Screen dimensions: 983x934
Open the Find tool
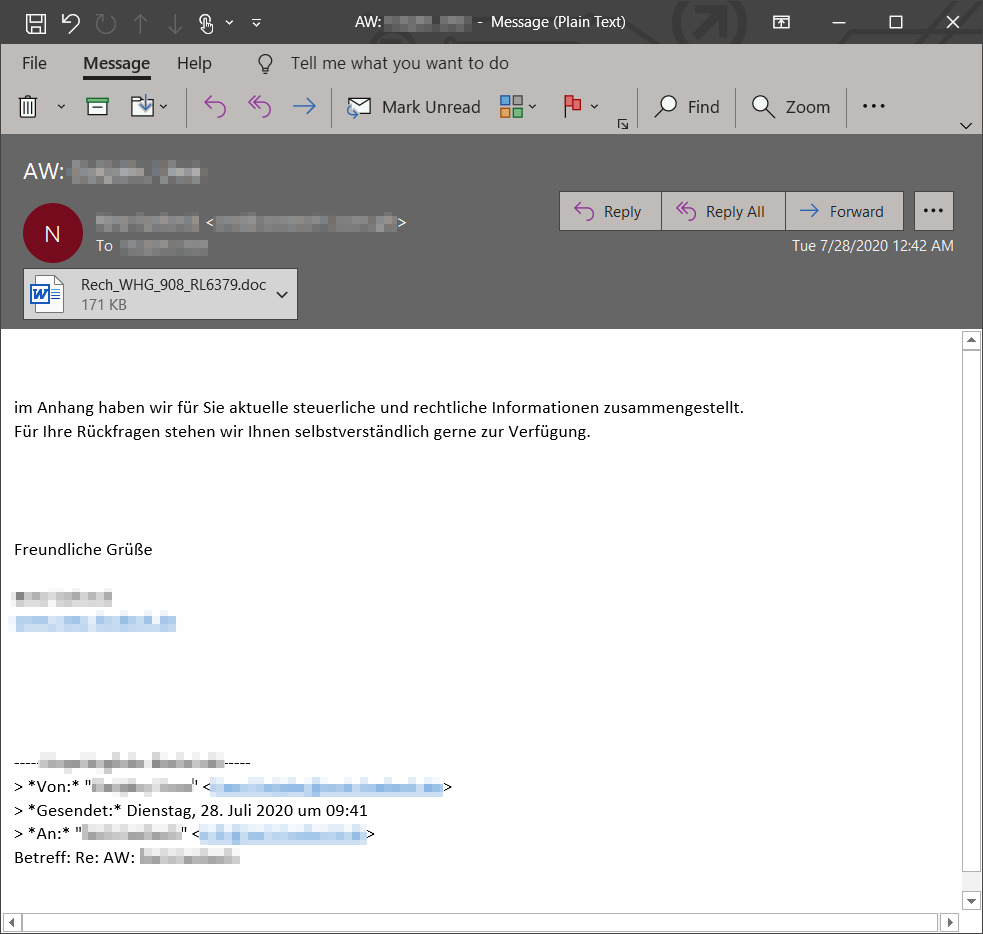[687, 106]
